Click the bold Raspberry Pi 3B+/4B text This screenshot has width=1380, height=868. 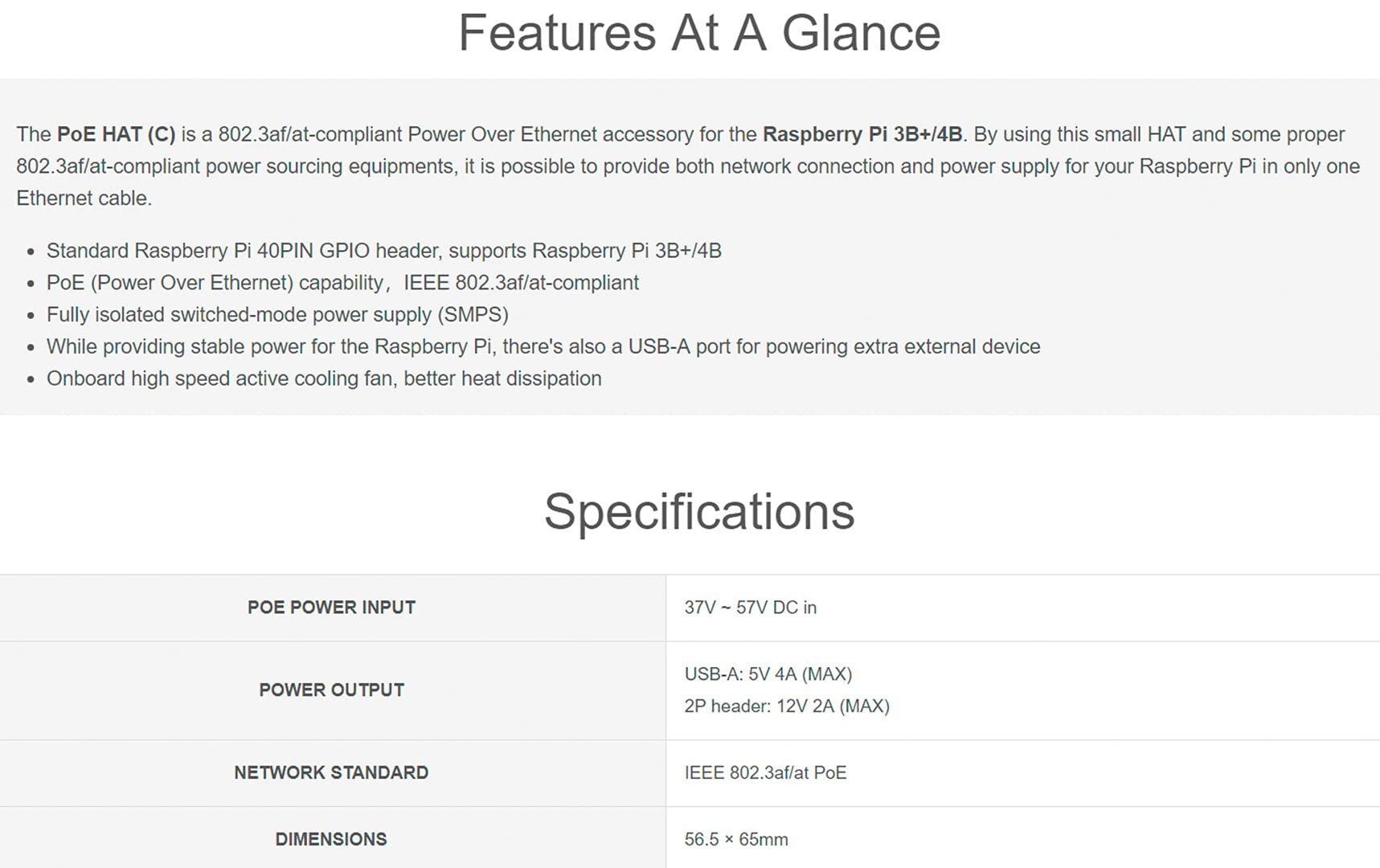(862, 134)
